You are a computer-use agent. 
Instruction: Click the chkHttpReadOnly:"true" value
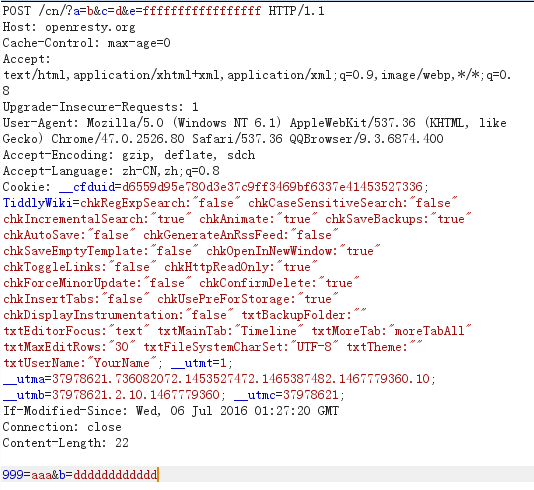click(x=240, y=267)
